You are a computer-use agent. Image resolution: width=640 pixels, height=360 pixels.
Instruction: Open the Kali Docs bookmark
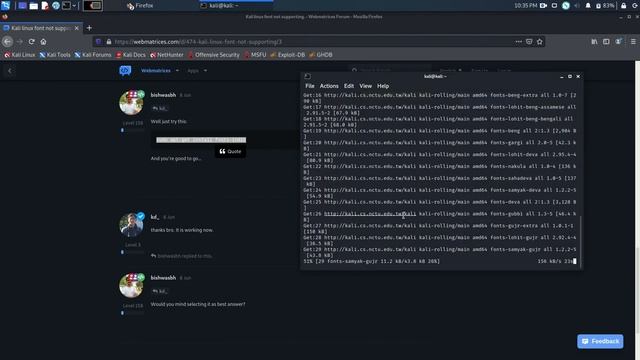[x=131, y=55]
